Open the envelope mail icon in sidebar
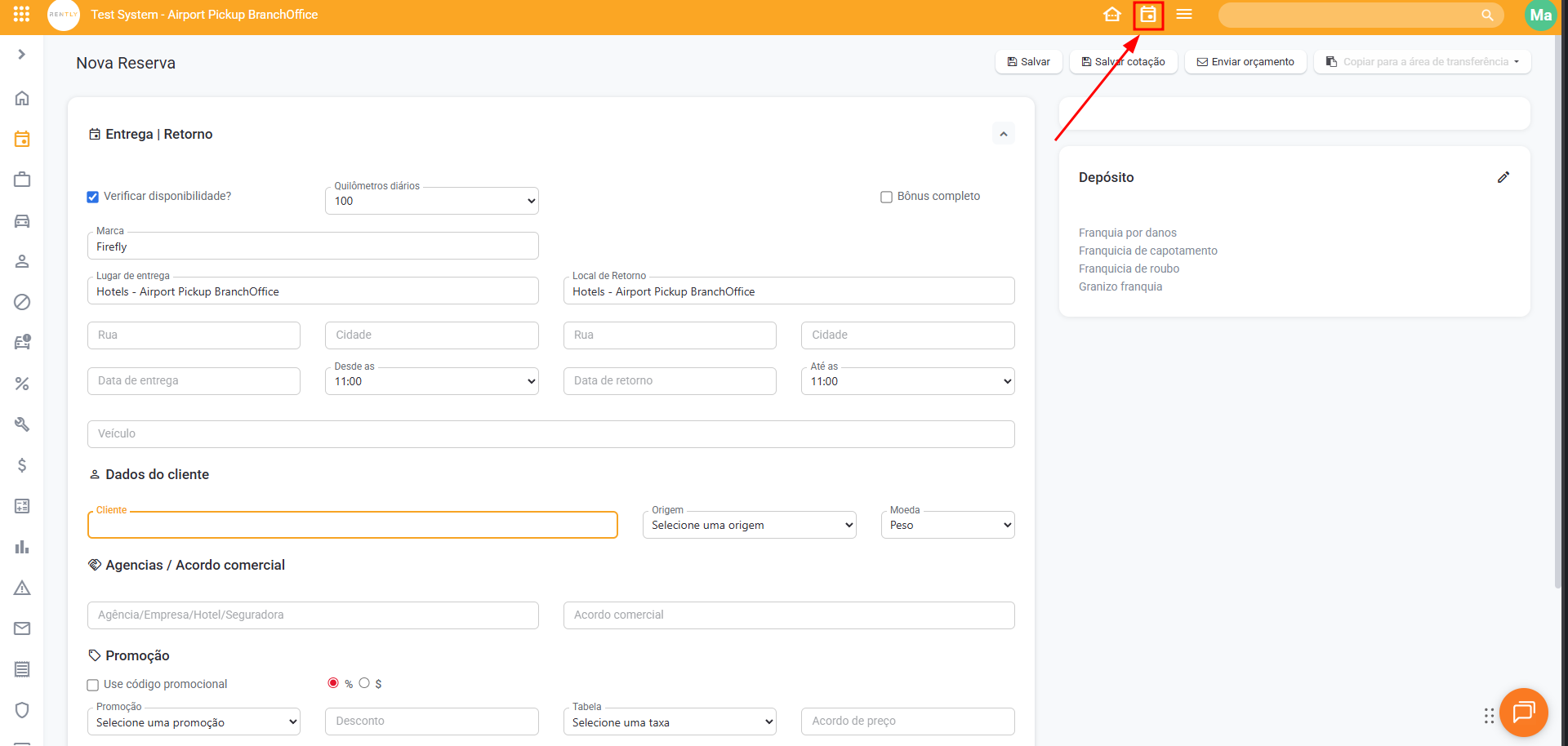 [x=22, y=628]
